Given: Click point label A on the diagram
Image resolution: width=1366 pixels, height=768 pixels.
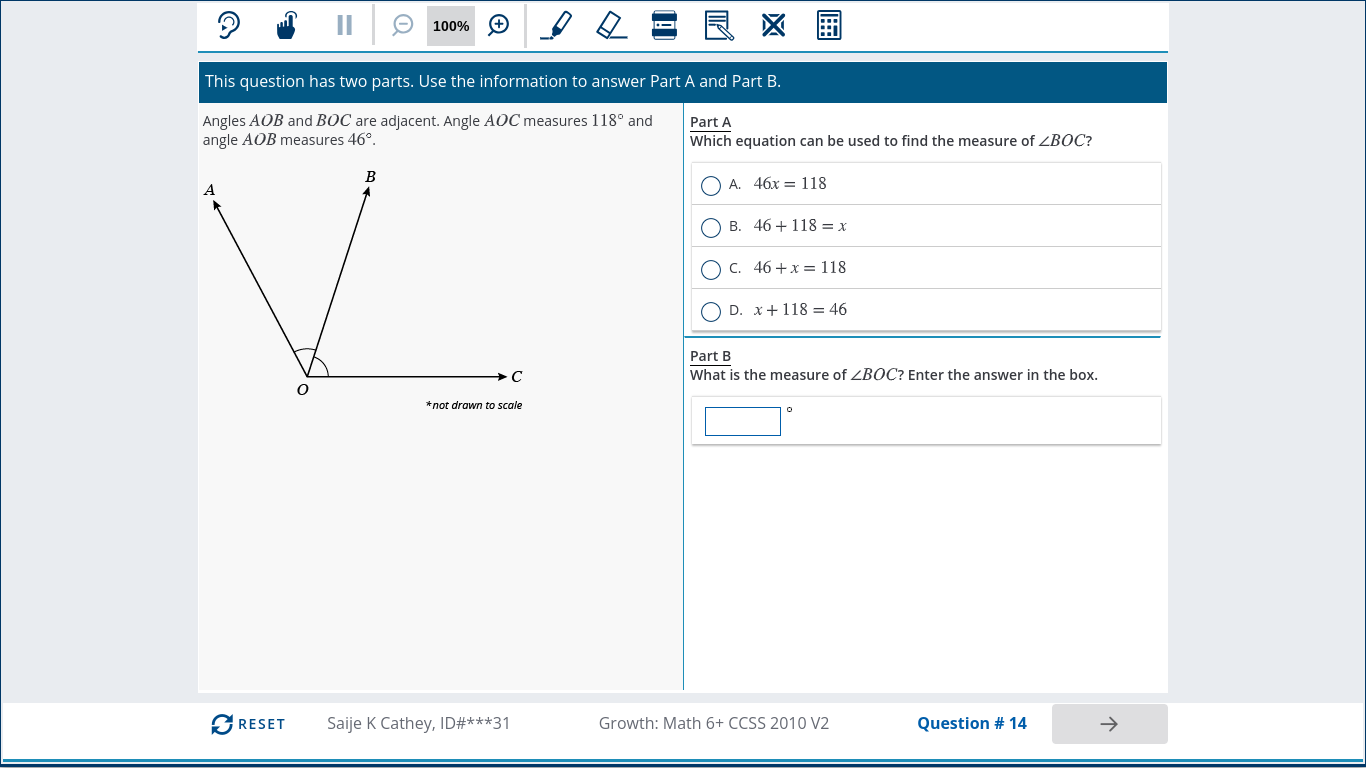Looking at the screenshot, I should point(209,190).
